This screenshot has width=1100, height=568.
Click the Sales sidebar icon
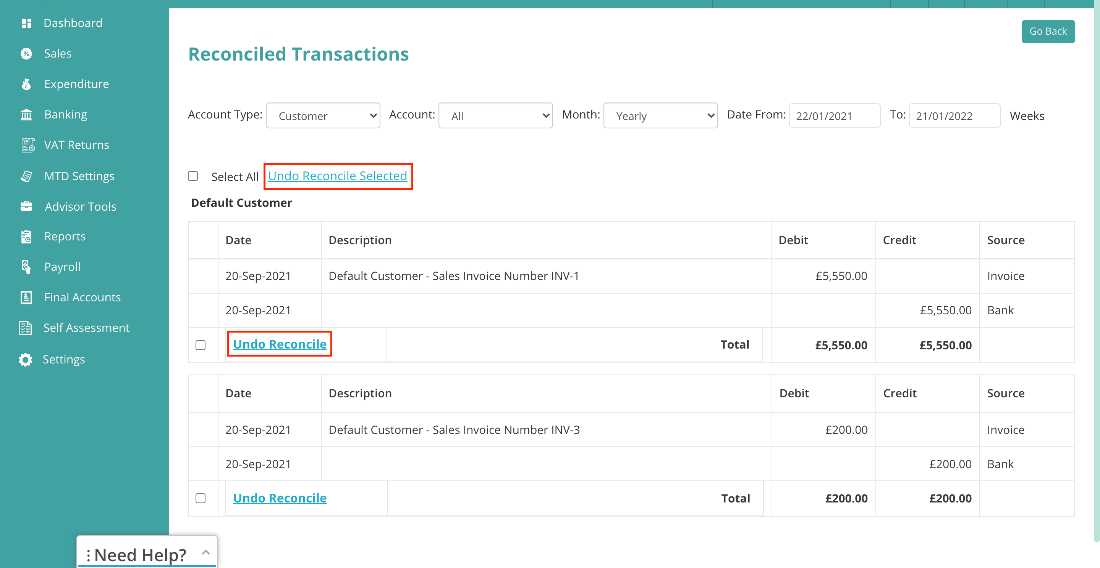27,53
